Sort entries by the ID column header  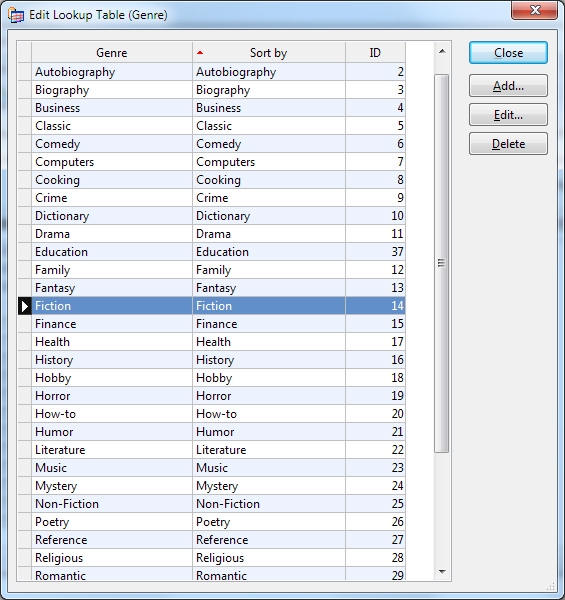pyautogui.click(x=375, y=53)
